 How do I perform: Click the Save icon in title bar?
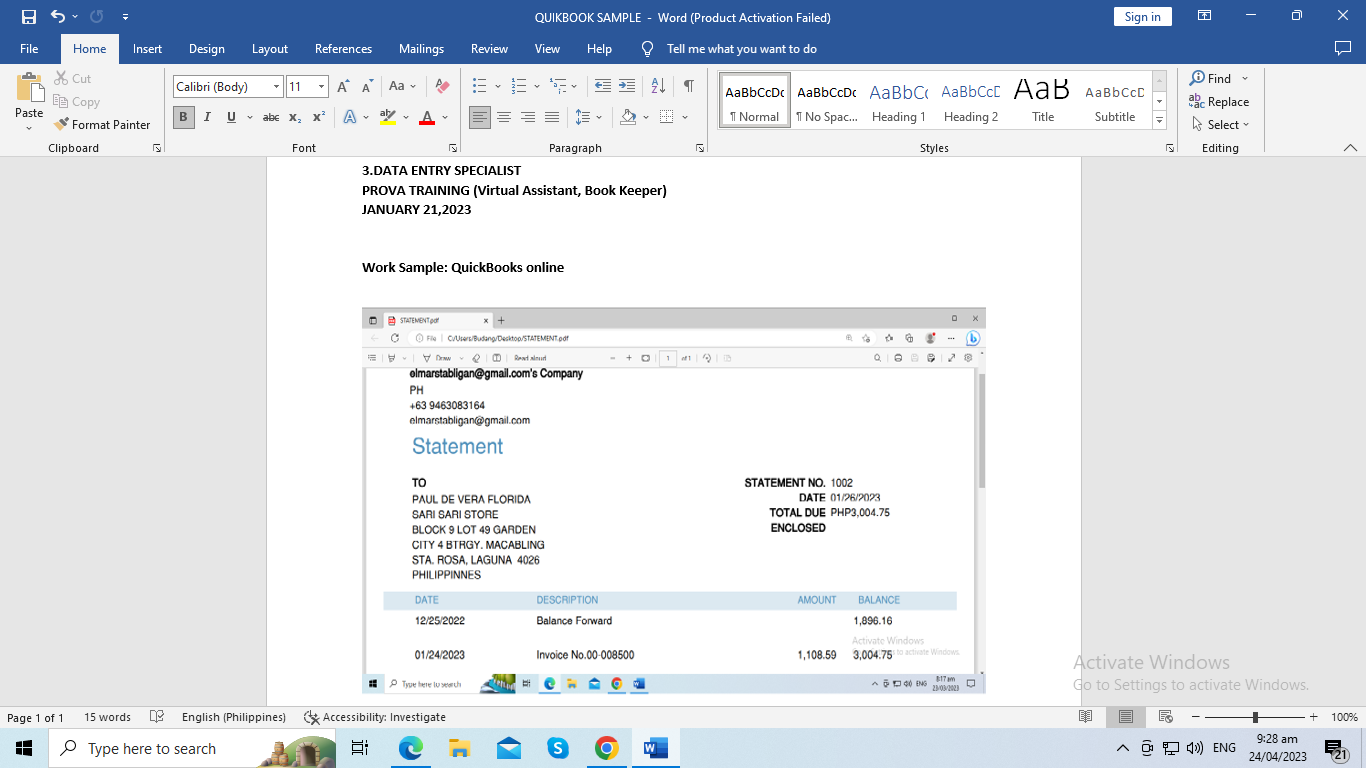[28, 17]
